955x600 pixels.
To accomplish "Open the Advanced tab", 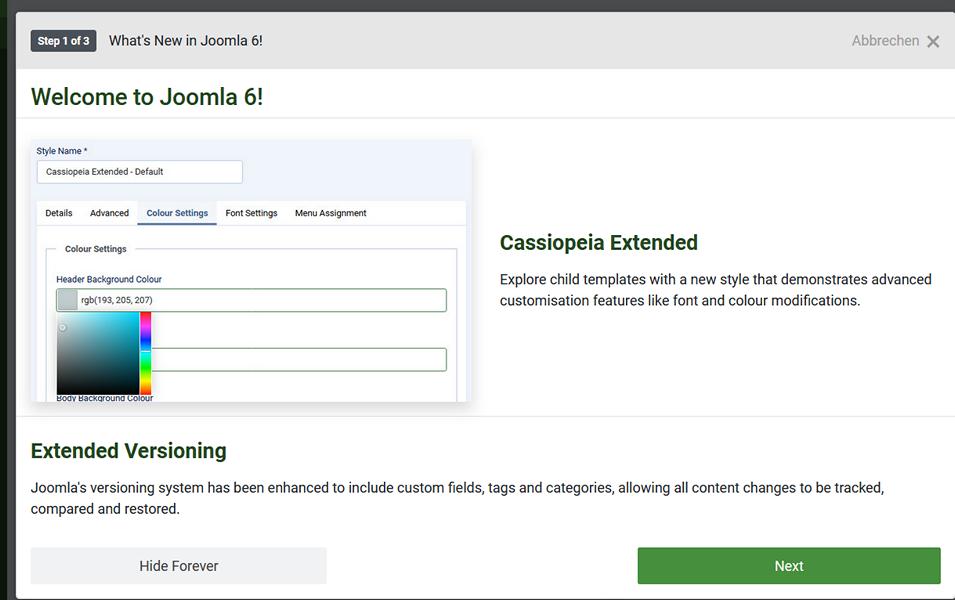I will click(x=109, y=213).
